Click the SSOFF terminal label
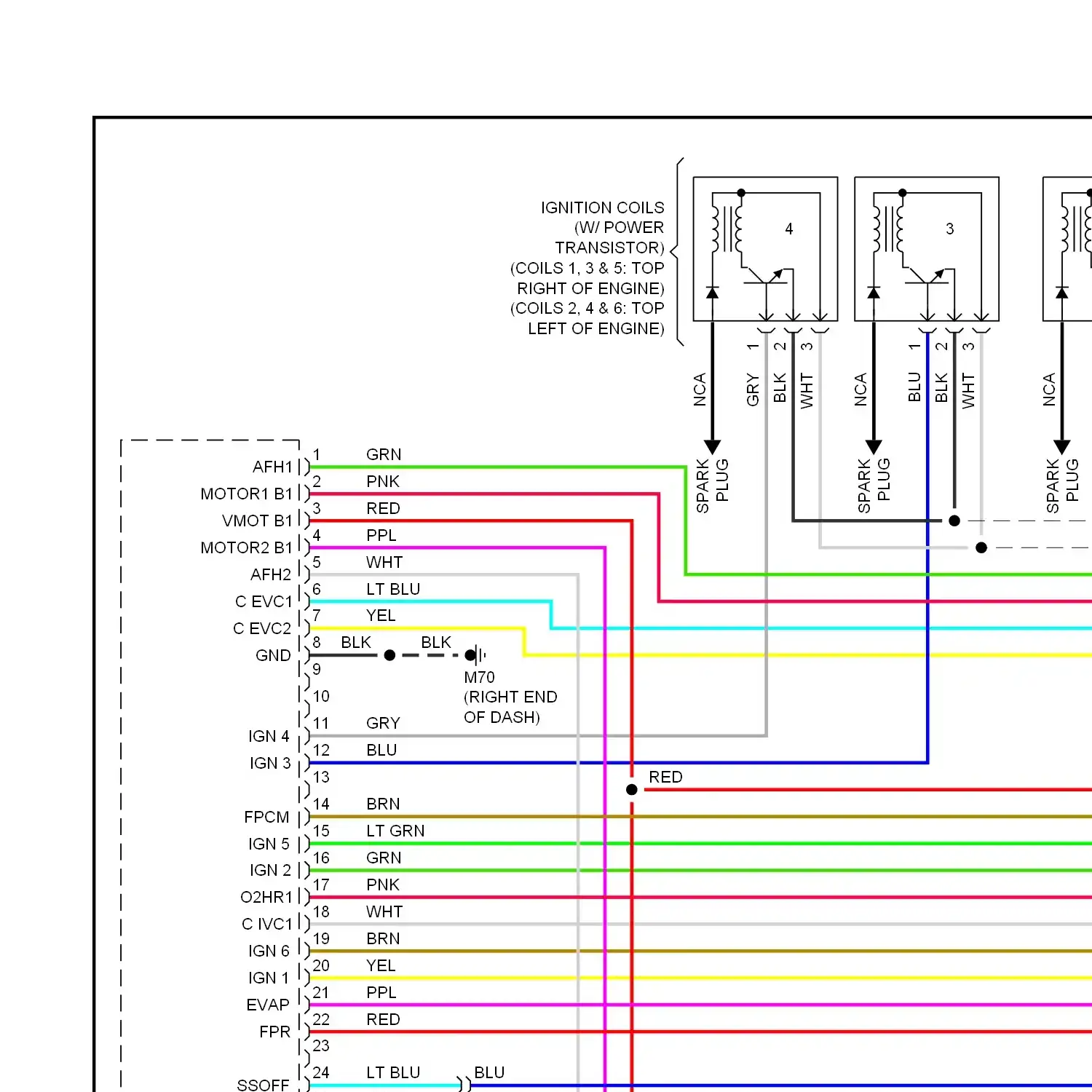This screenshot has height=1092, width=1092. click(x=263, y=1085)
